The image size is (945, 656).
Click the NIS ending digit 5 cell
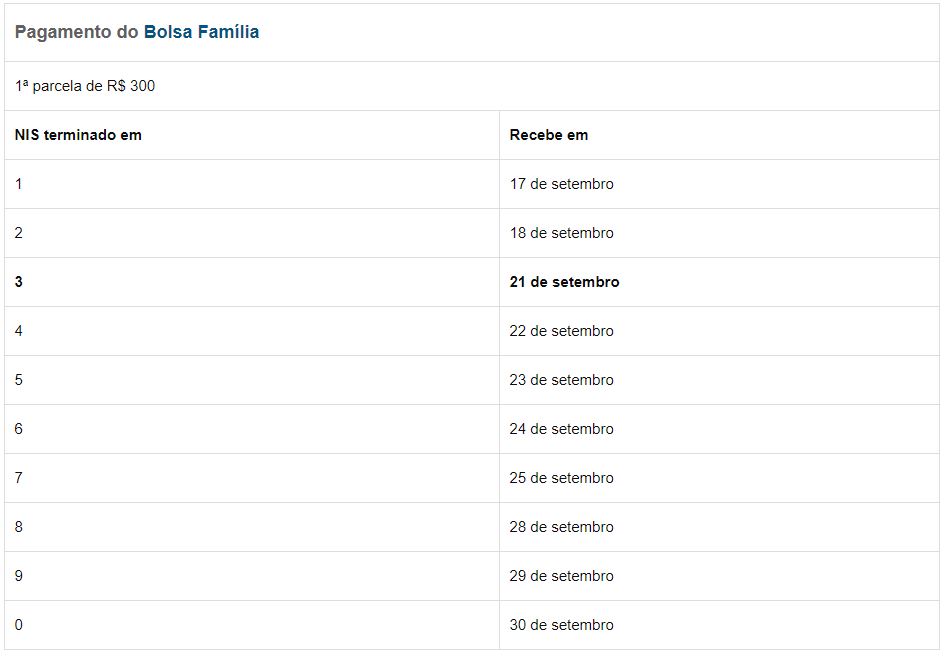252,380
